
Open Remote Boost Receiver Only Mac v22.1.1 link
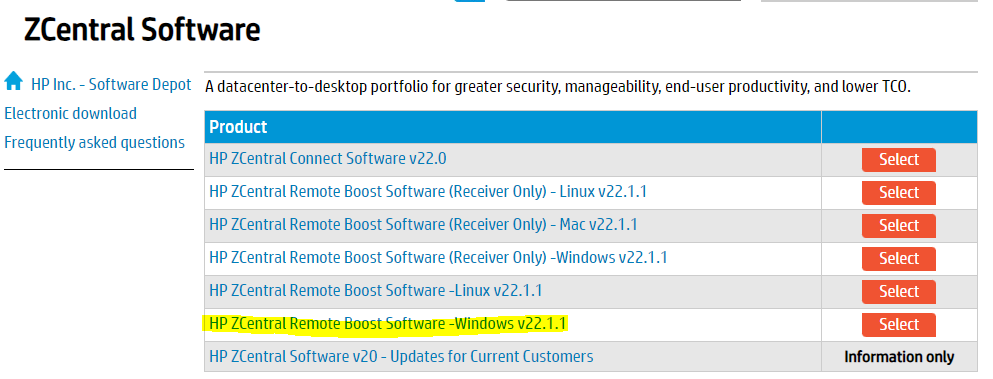point(423,224)
